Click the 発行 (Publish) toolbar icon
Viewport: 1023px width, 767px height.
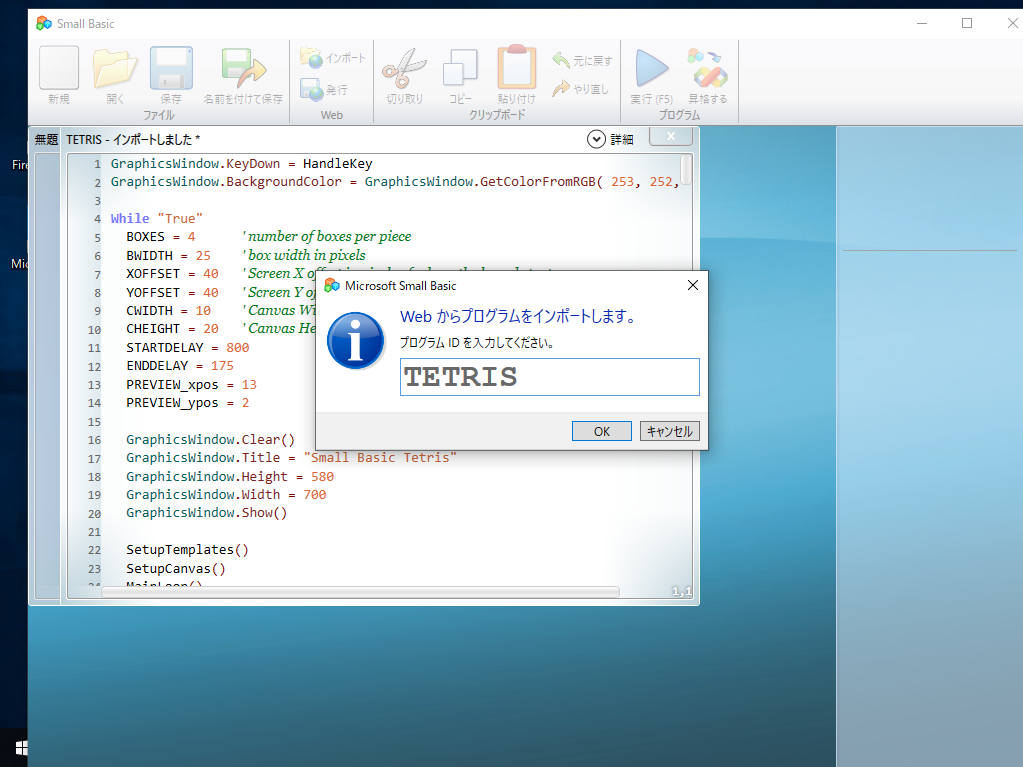click(324, 89)
